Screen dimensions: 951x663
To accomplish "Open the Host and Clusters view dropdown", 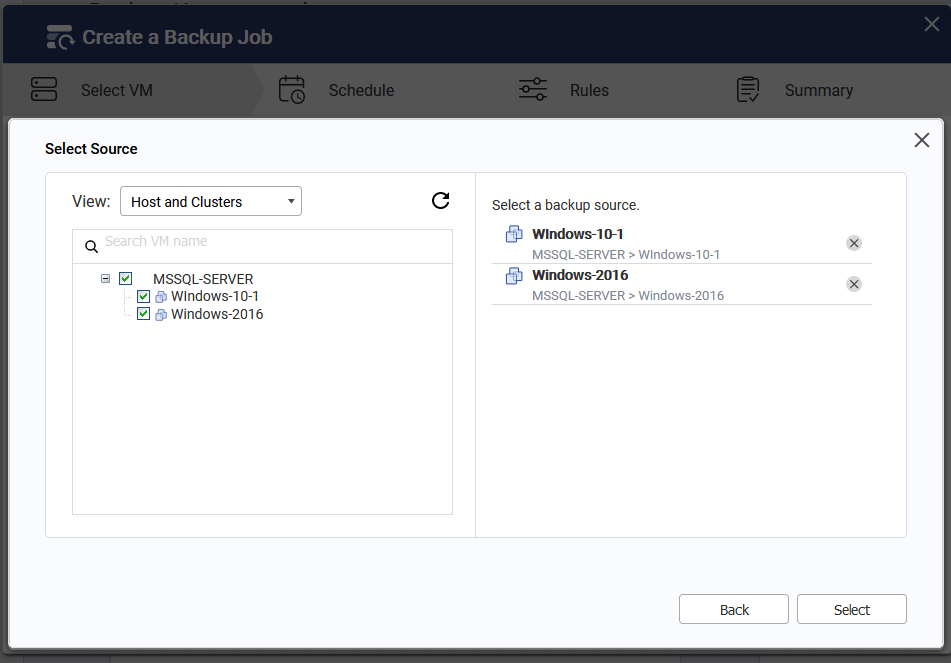I will click(x=211, y=201).
